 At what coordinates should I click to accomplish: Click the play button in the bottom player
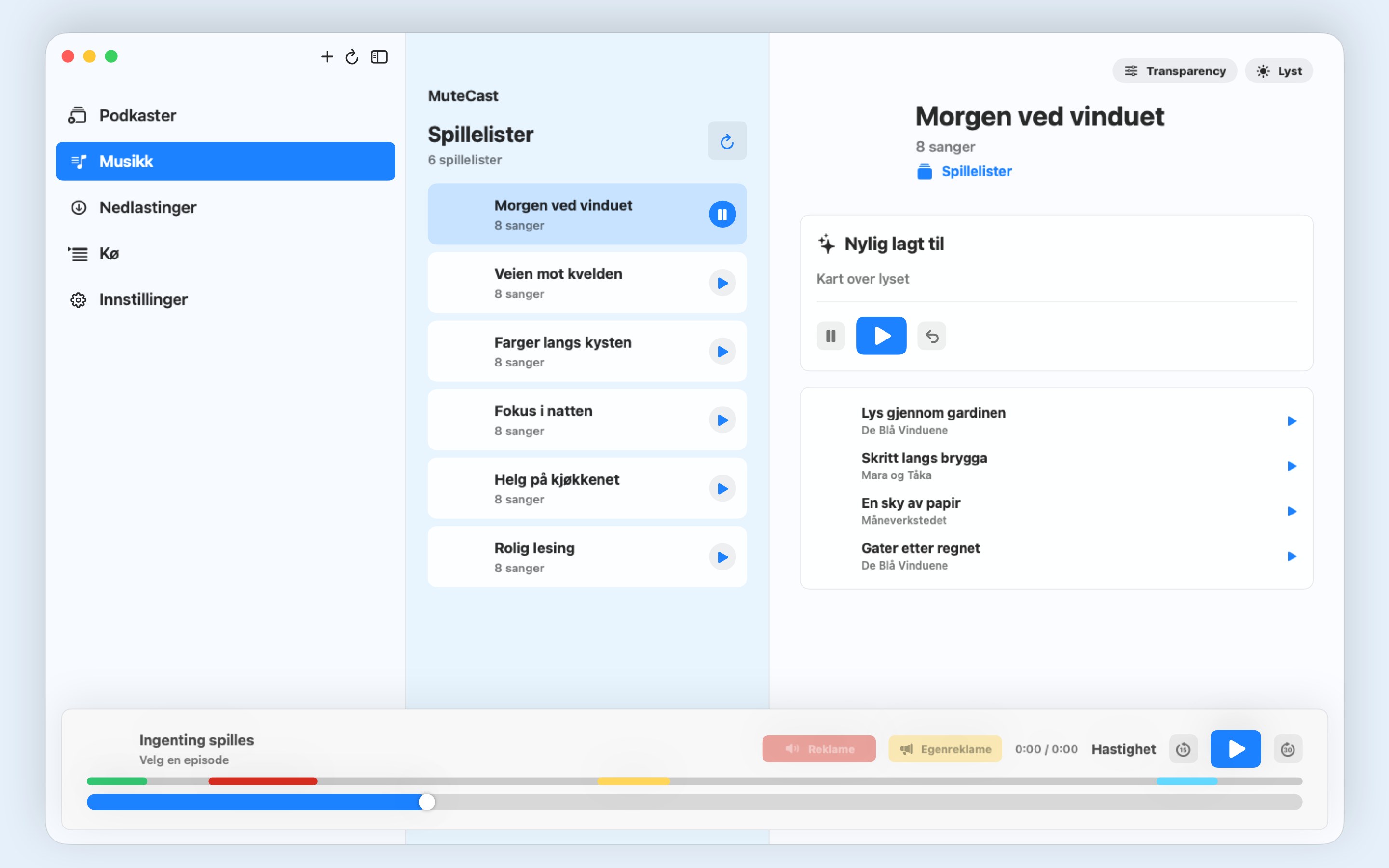pos(1236,748)
